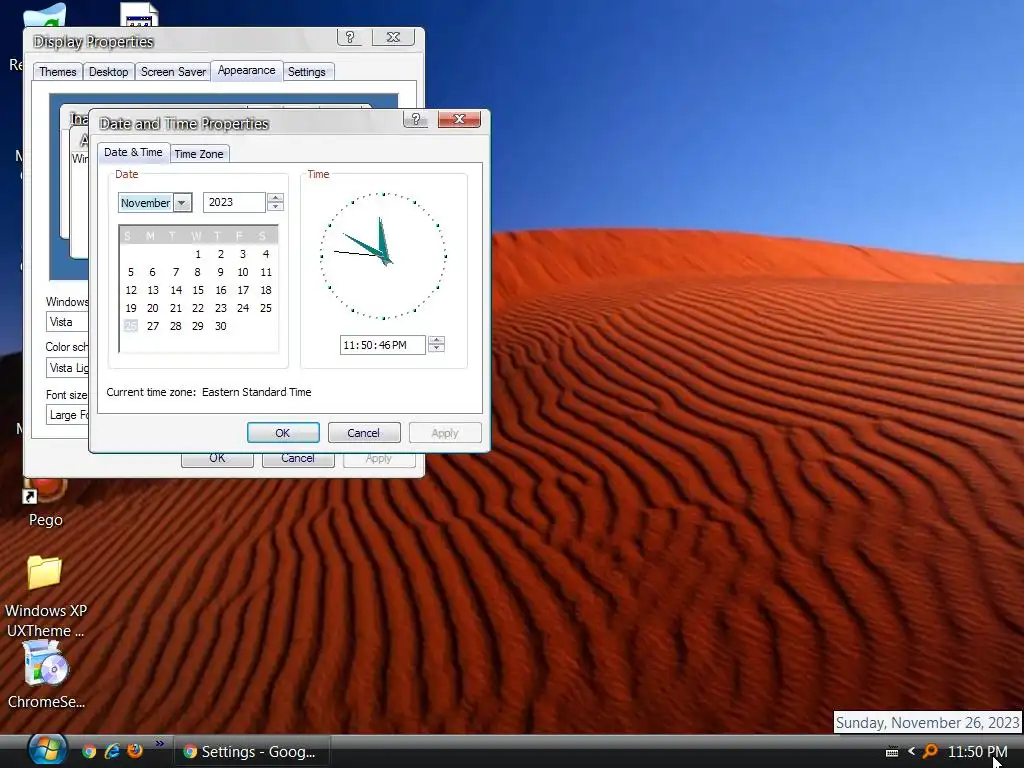The height and width of the screenshot is (768, 1024).
Task: Select the Appearance tab
Action: tap(246, 71)
